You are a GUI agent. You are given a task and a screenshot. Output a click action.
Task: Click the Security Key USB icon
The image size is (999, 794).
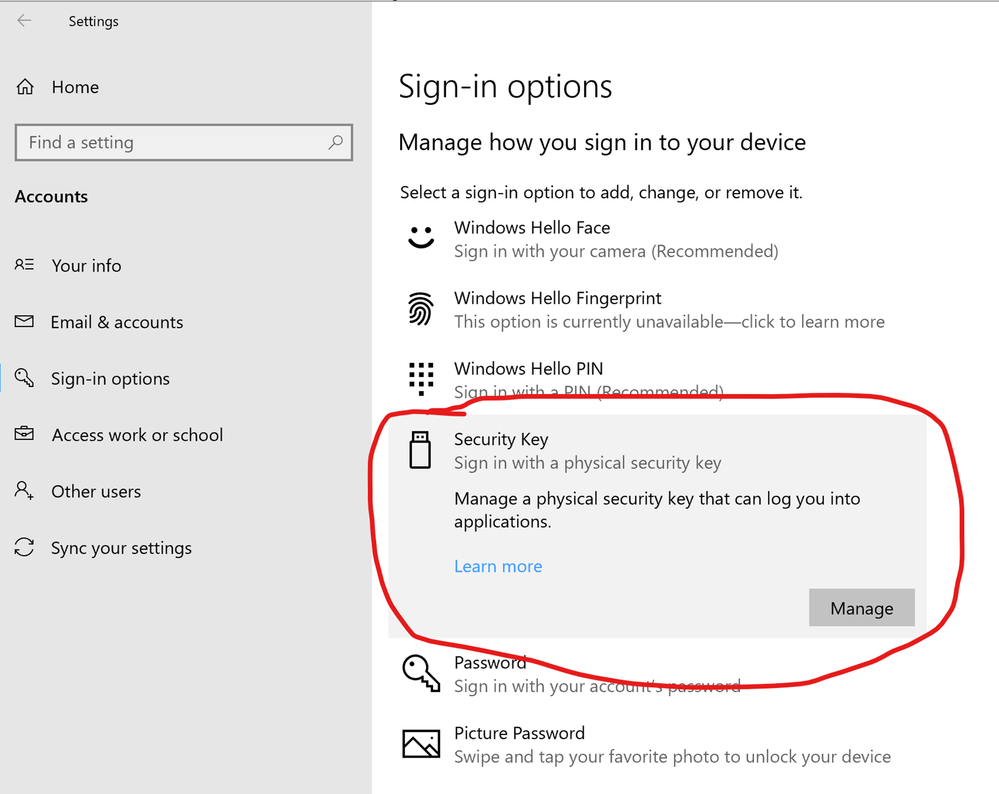point(421,450)
